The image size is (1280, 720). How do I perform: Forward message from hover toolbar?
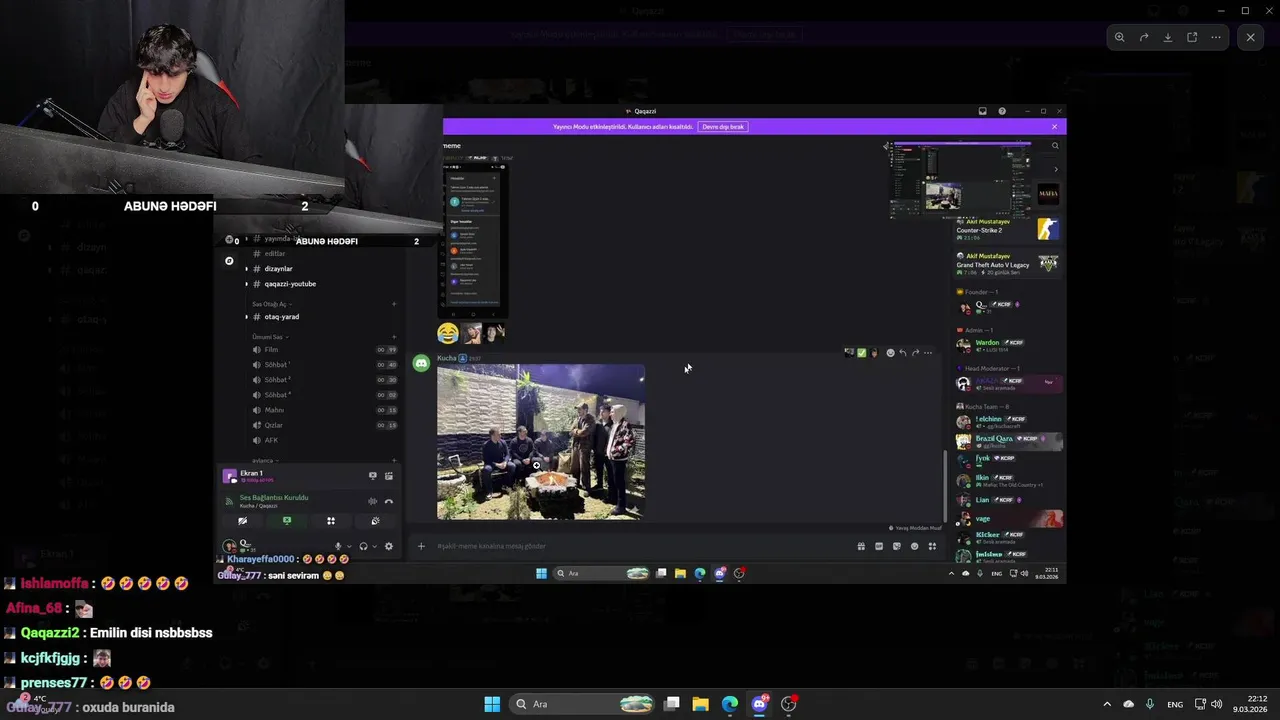915,353
